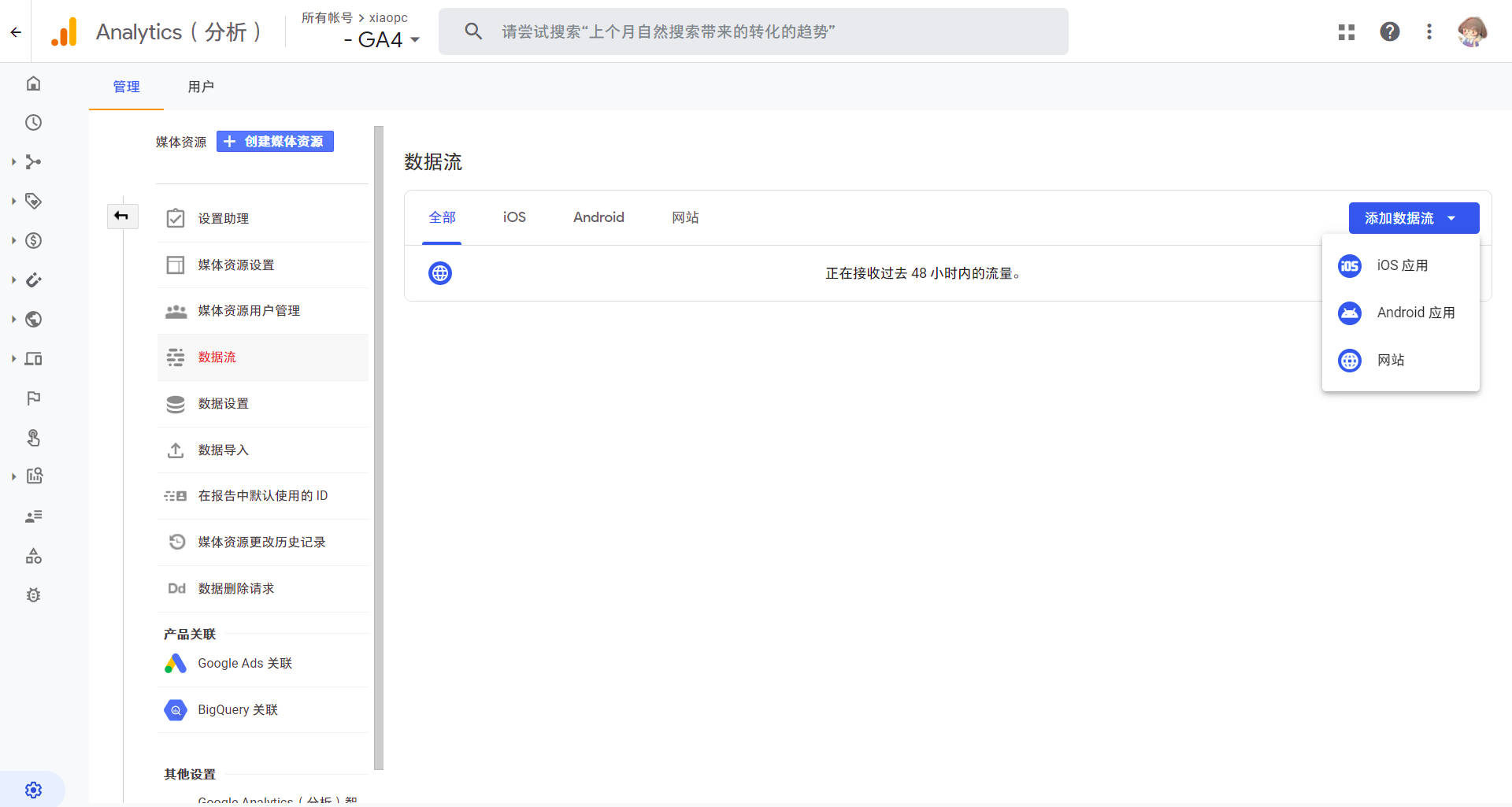
Task: Expand the Engagement tag sidebar section arrow
Action: click(x=13, y=202)
